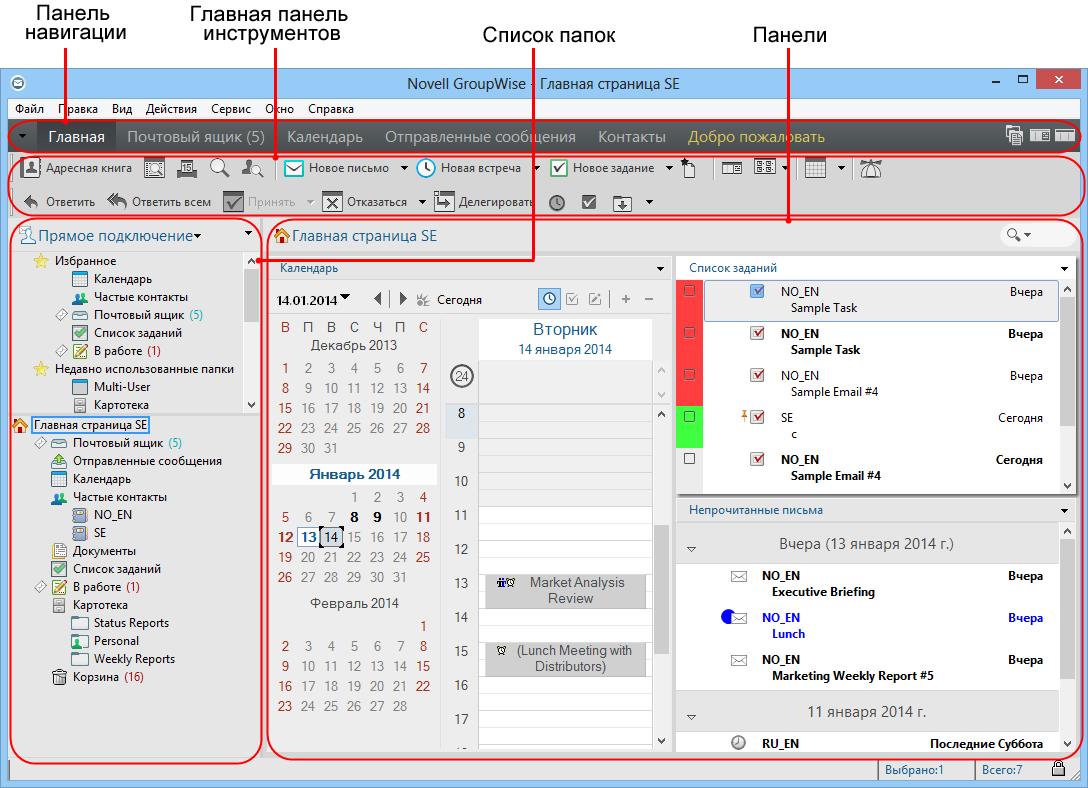Click the new document icon with star
The width and height of the screenshot is (1088, 788).
pos(688,168)
